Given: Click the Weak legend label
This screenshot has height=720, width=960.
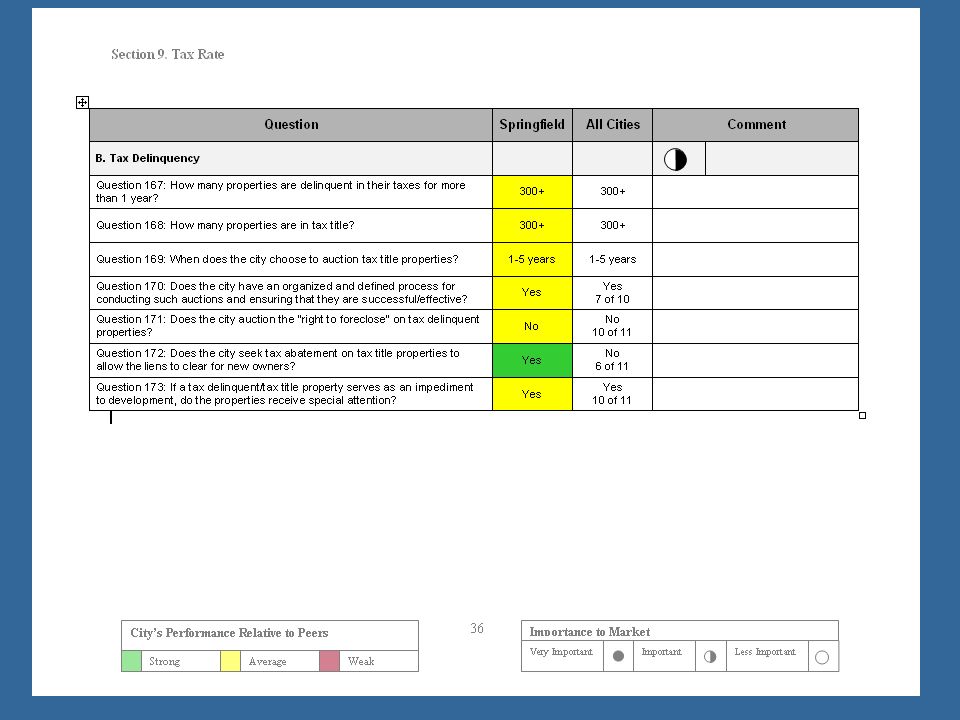Looking at the screenshot, I should tap(361, 661).
